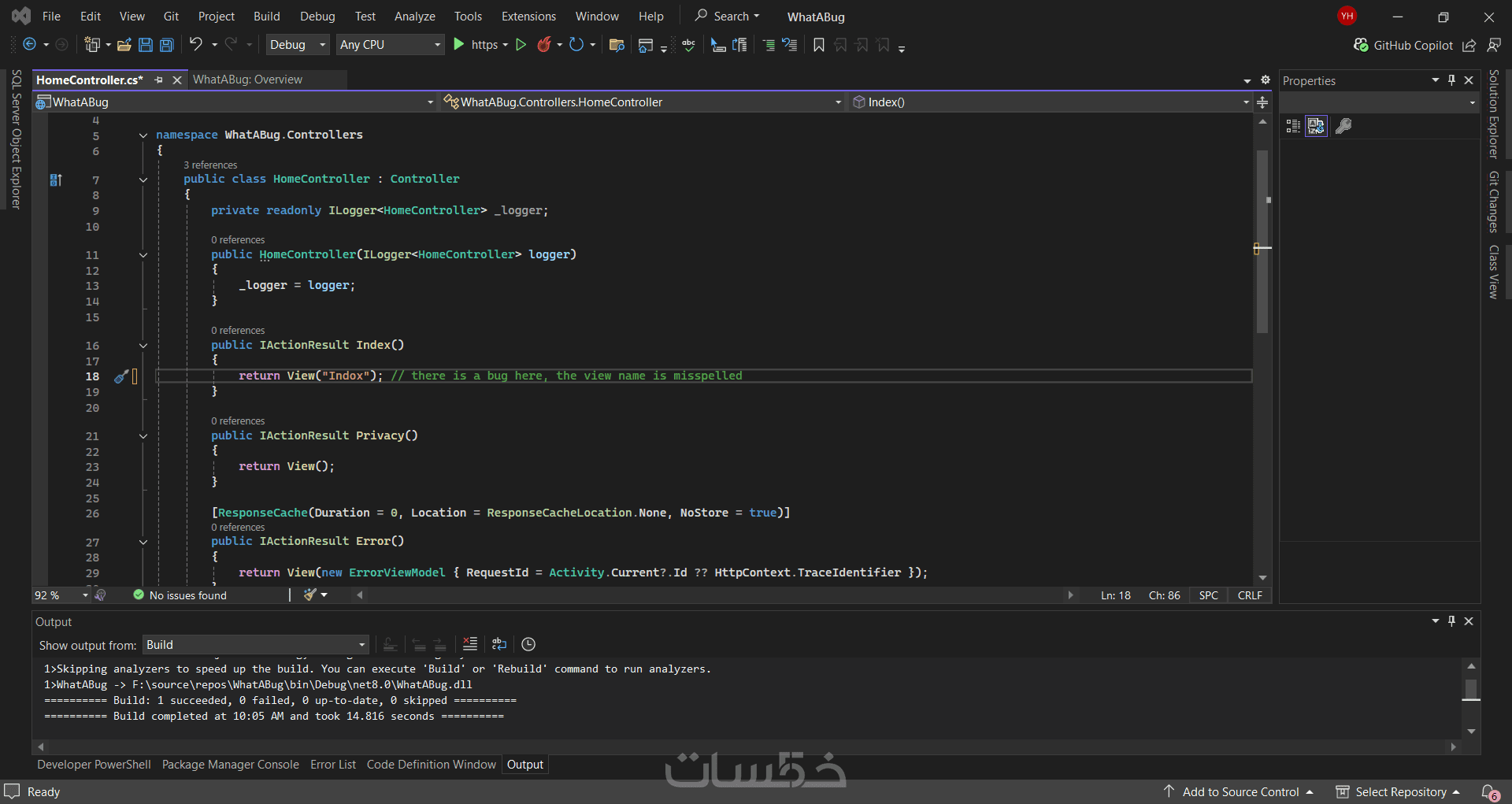1512x804 pixels.
Task: Click the Clear All output icon
Action: [x=470, y=644]
